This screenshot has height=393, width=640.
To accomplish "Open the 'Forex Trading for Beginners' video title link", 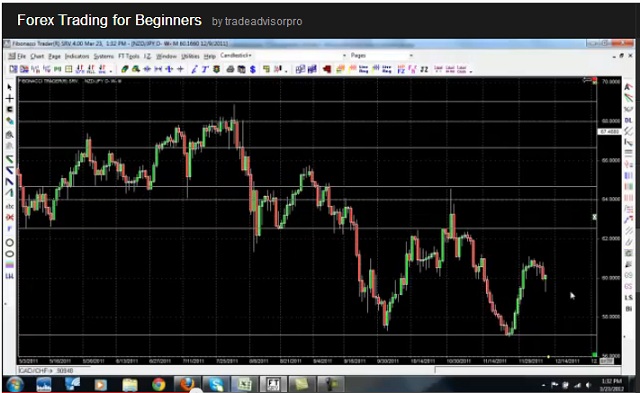I will tap(109, 20).
